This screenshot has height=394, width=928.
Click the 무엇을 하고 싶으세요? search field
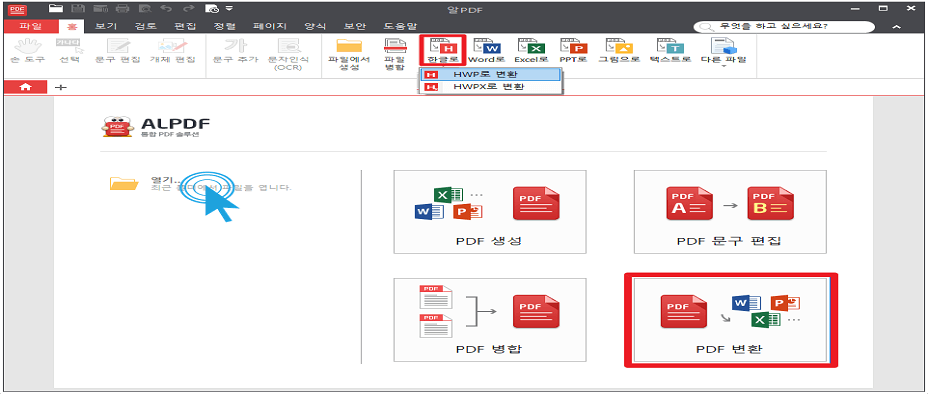coord(784,27)
